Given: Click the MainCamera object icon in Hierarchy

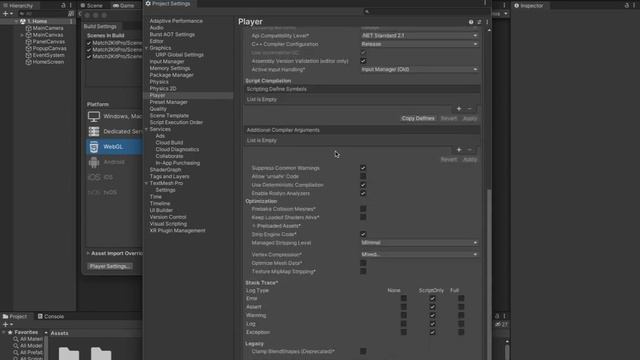Looking at the screenshot, I should pos(29,28).
